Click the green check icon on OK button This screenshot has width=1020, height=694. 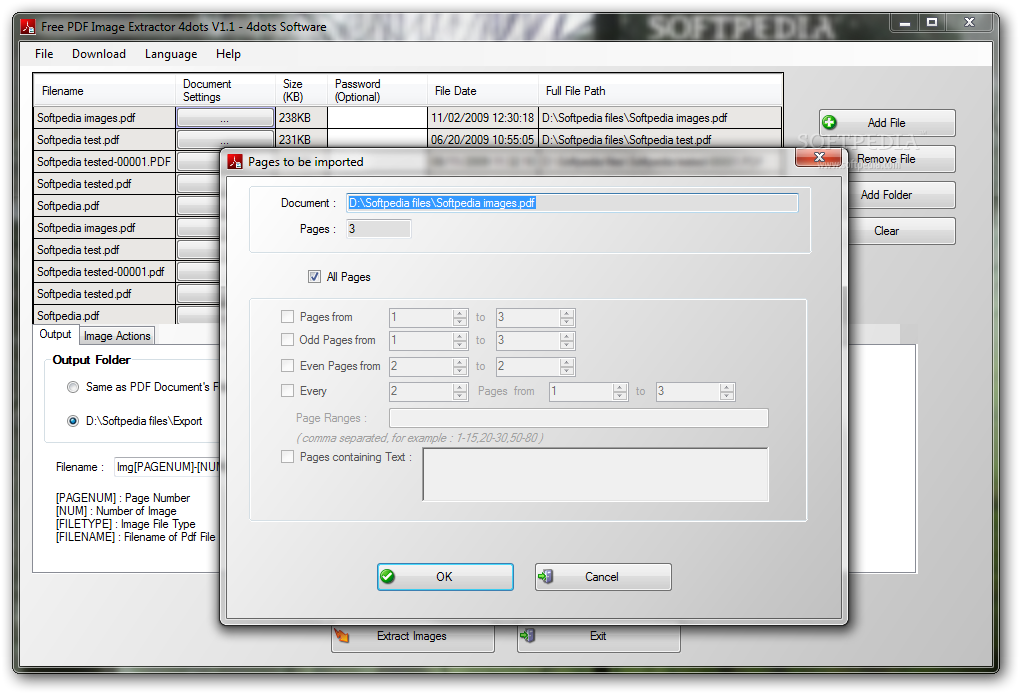click(387, 576)
